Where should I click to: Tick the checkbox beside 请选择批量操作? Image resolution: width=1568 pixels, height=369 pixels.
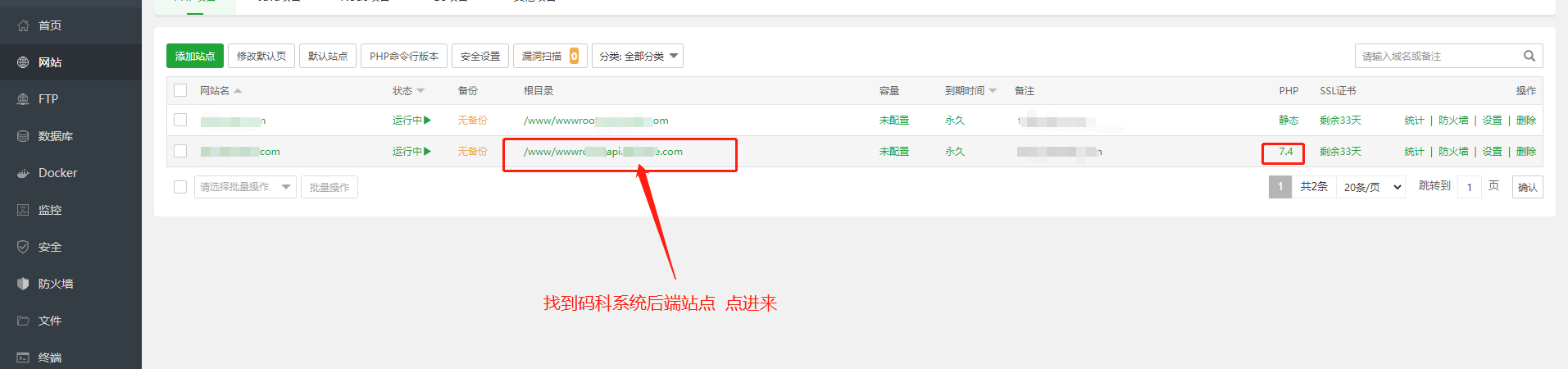pyautogui.click(x=180, y=187)
